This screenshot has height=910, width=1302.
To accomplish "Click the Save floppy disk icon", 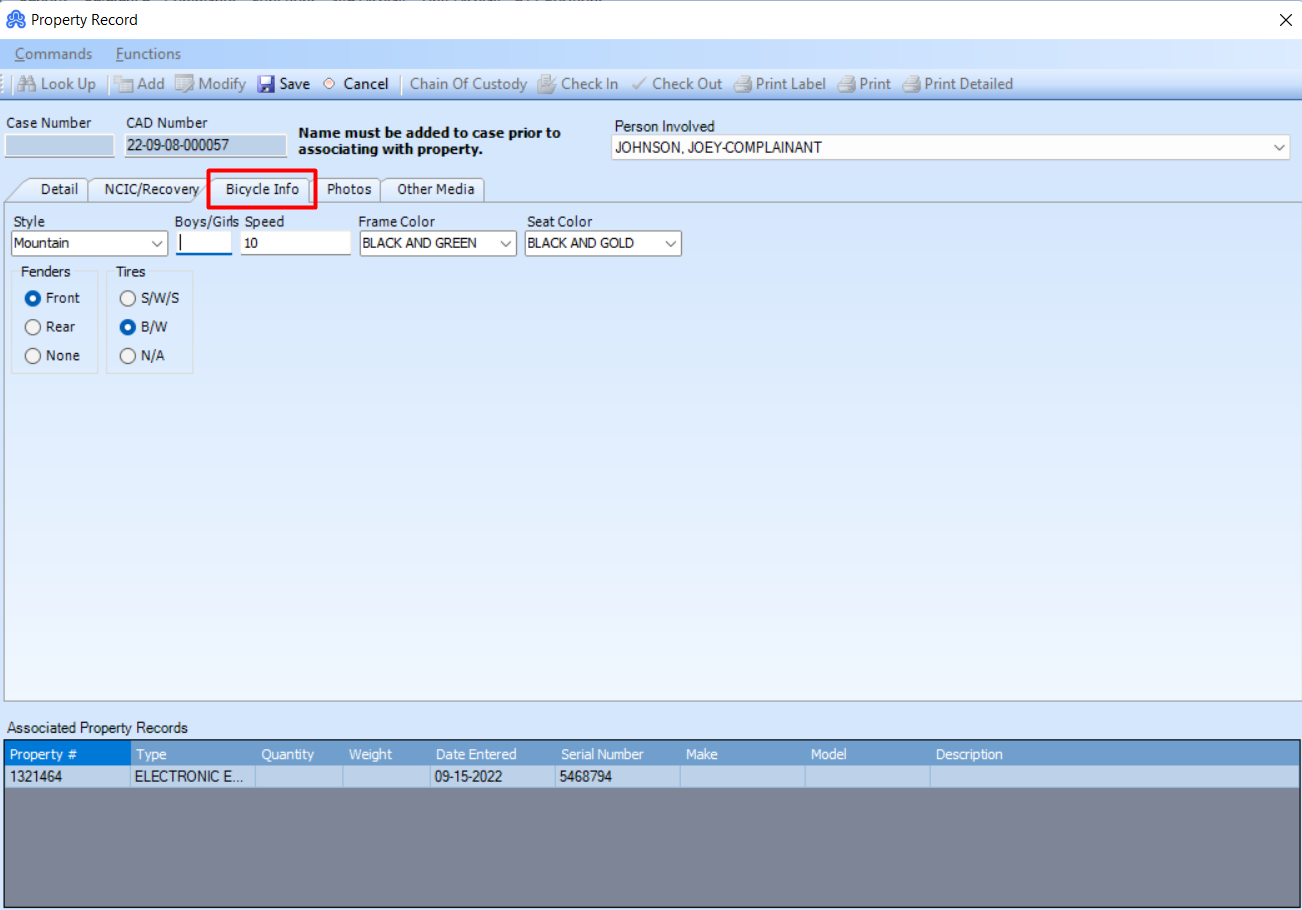I will pyautogui.click(x=266, y=84).
